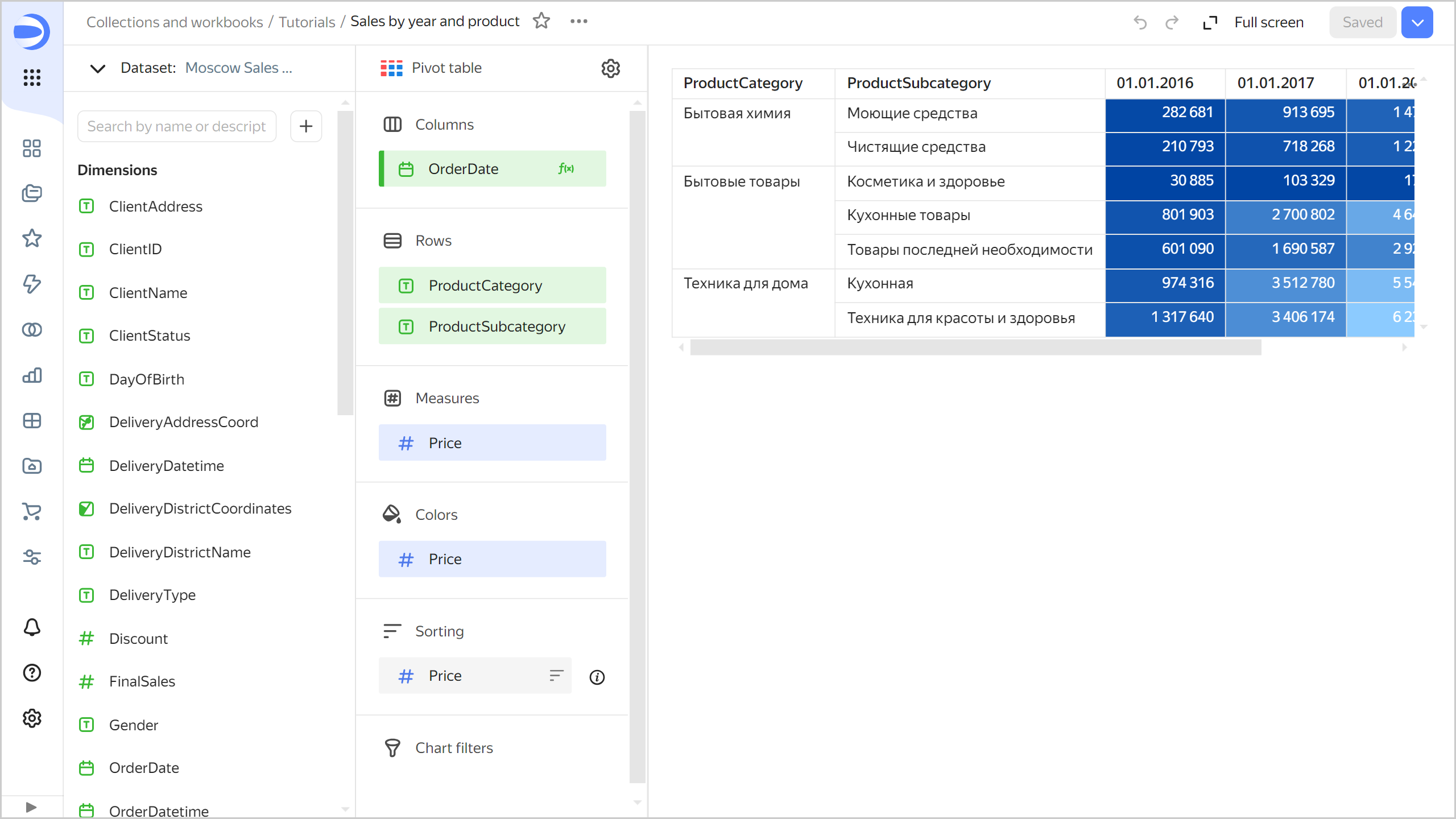Add new field with plus button
This screenshot has height=819, width=1456.
coord(306,126)
